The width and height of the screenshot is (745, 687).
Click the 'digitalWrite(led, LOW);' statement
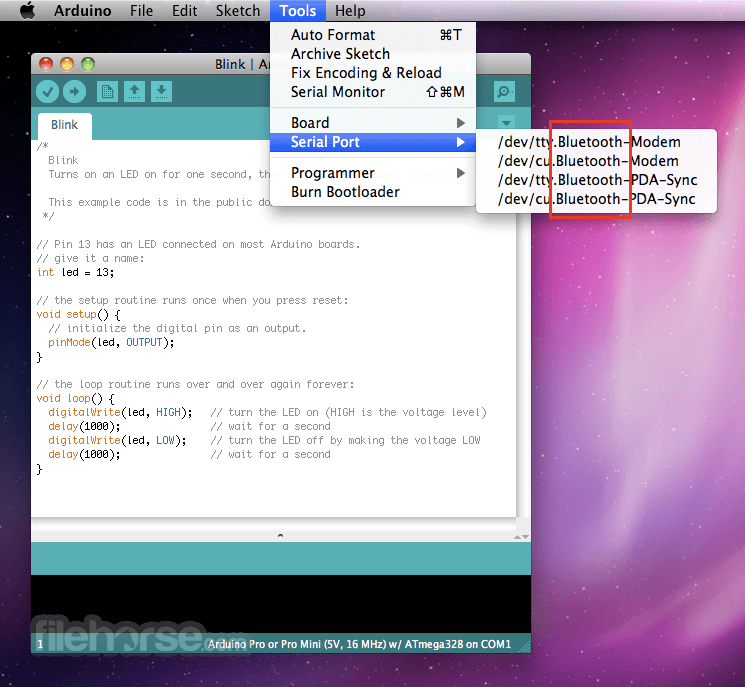[117, 440]
